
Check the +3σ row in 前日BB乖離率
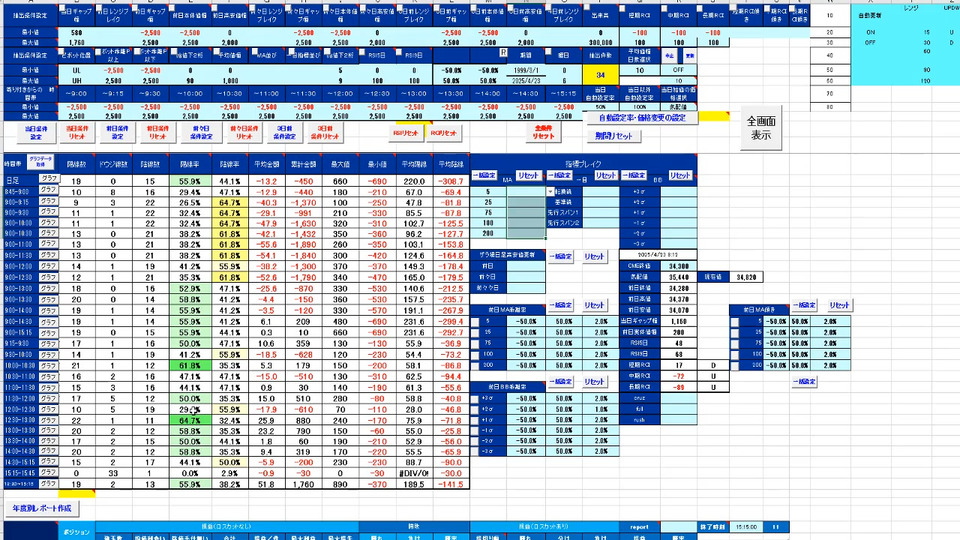475,399
